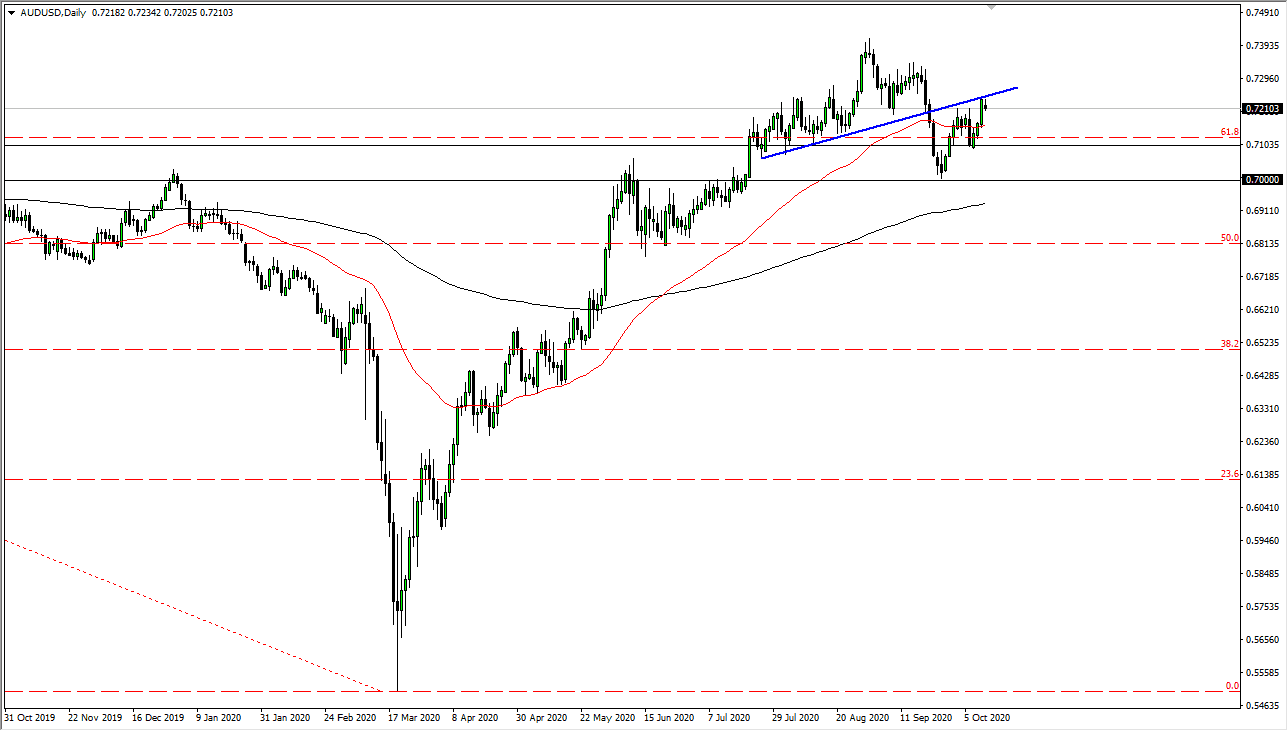Click the horizontal support line at 0.71035

pos(600,145)
